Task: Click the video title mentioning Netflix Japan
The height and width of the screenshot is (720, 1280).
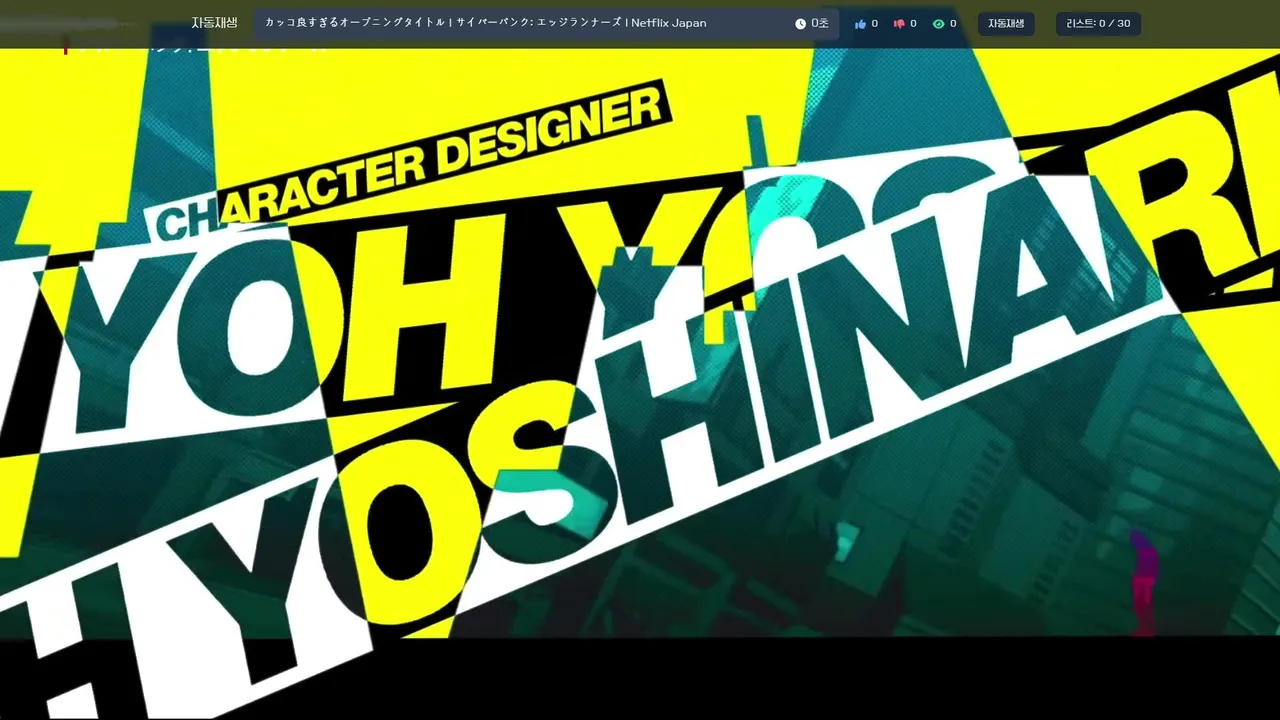Action: [x=485, y=23]
